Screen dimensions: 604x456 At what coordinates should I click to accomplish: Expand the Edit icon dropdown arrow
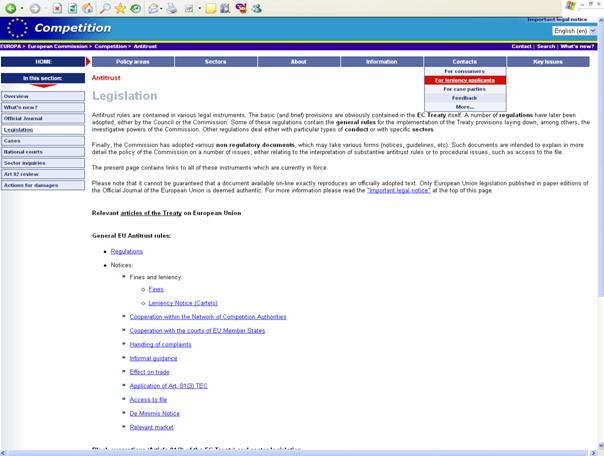pos(200,8)
